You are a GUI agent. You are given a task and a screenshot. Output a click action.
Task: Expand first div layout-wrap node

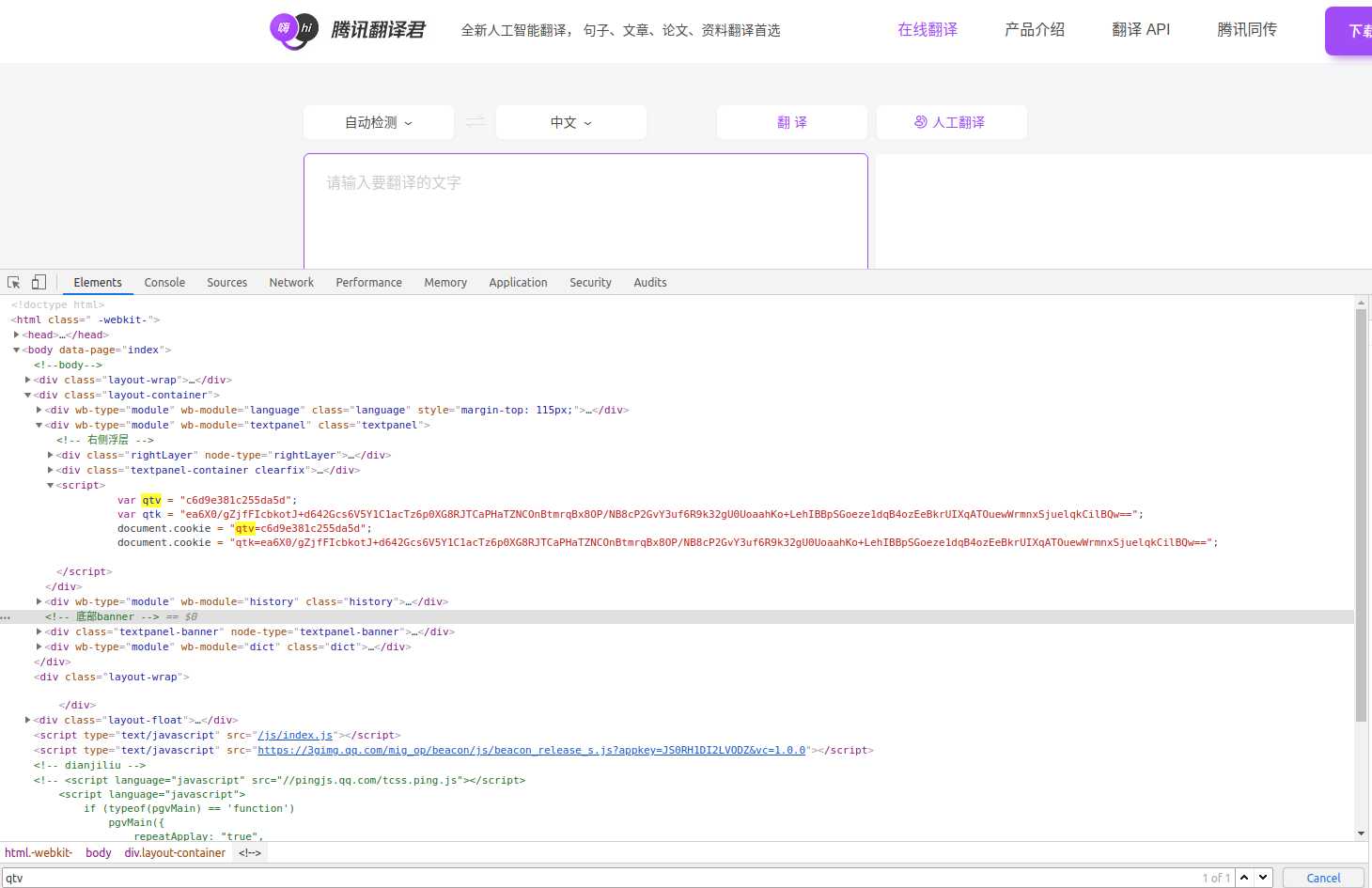click(x=27, y=380)
